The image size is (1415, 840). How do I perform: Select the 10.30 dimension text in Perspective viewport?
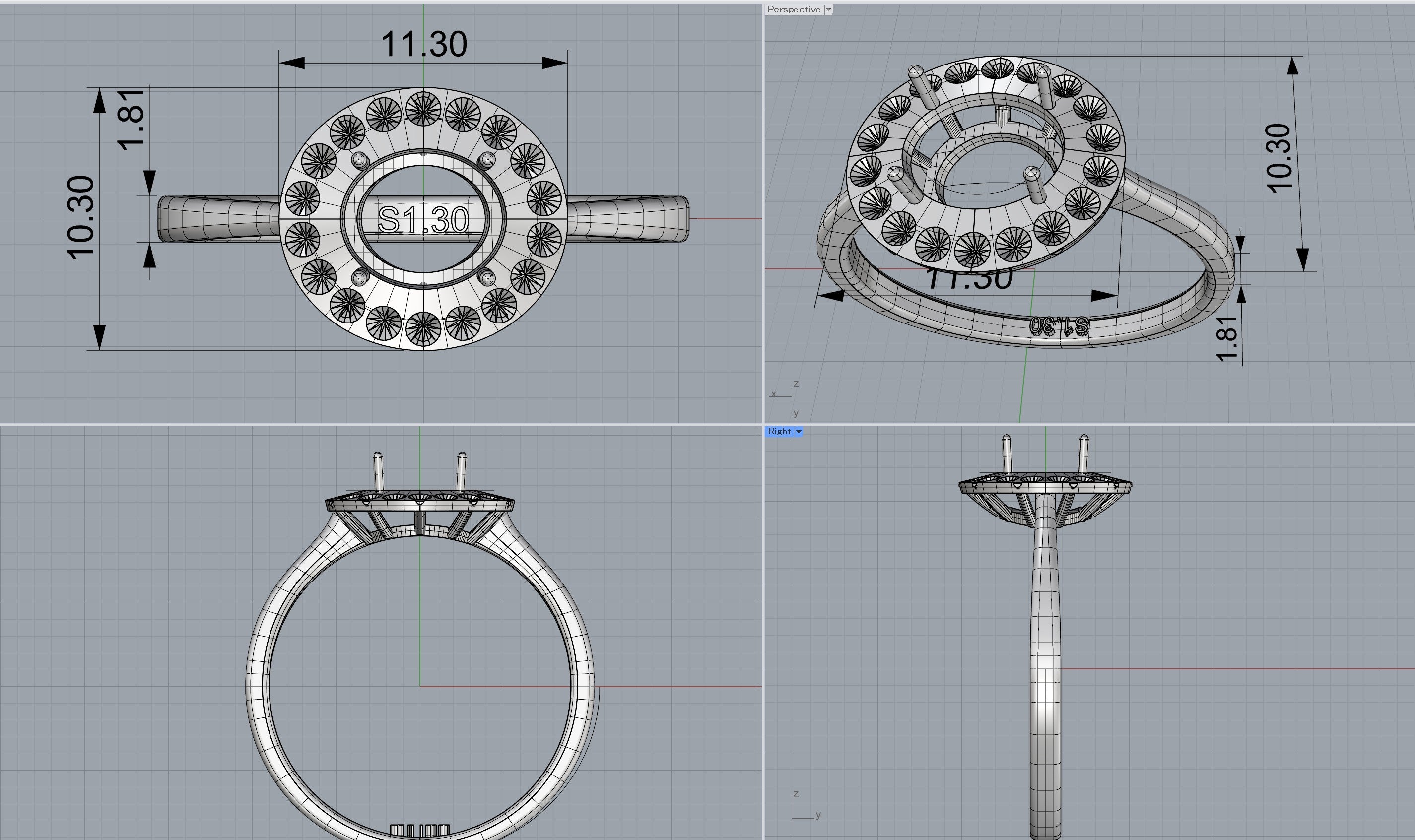1279,158
